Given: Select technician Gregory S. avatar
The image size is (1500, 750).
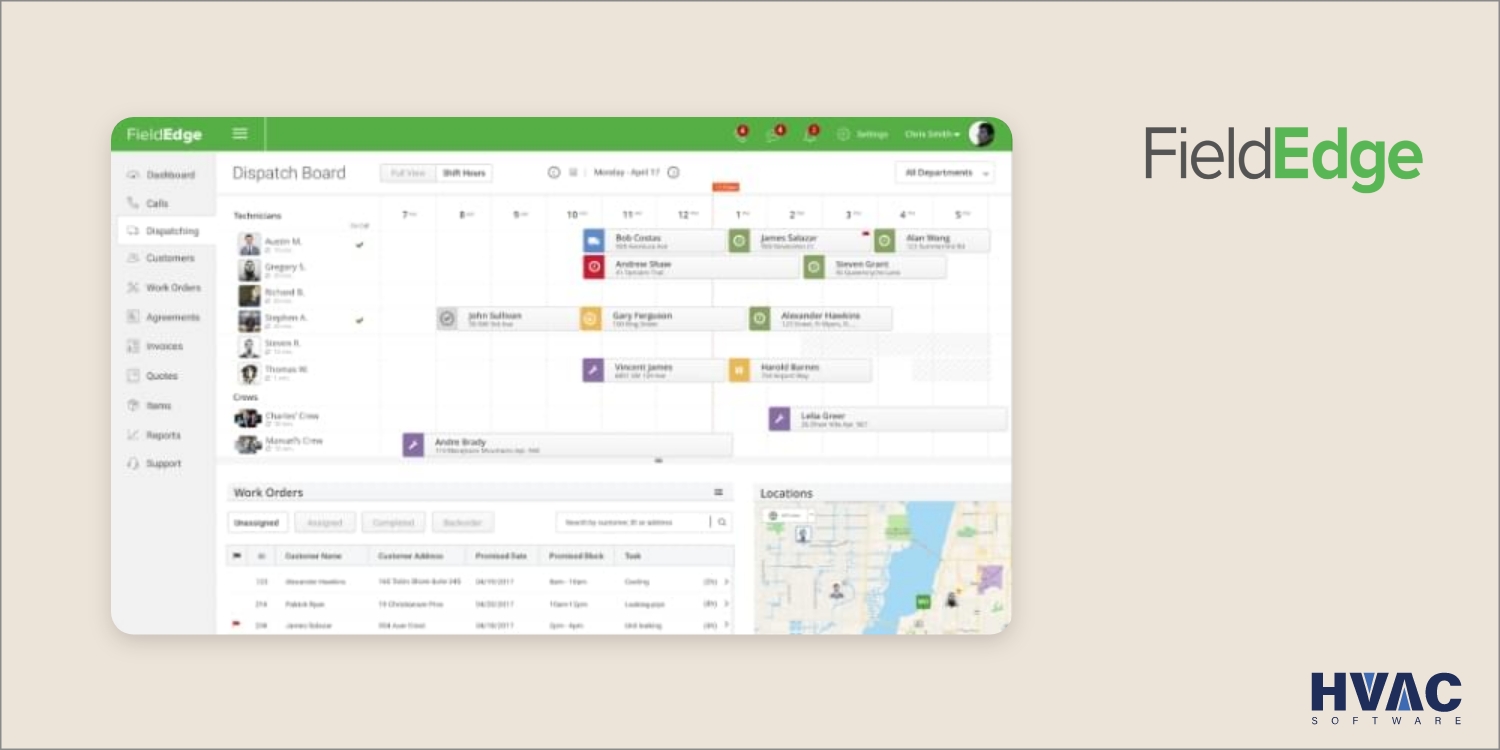Looking at the screenshot, I should pos(249,270).
